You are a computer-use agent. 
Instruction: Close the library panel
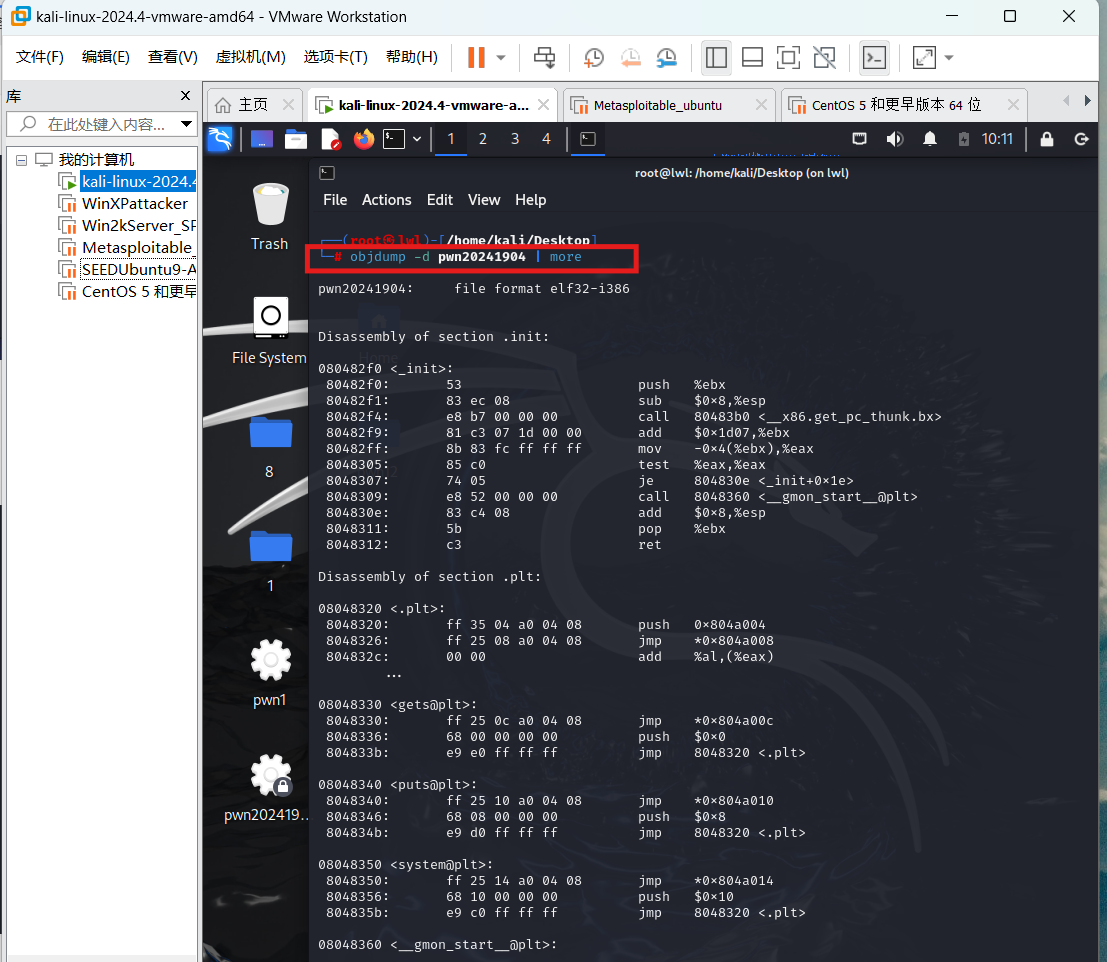tap(186, 95)
